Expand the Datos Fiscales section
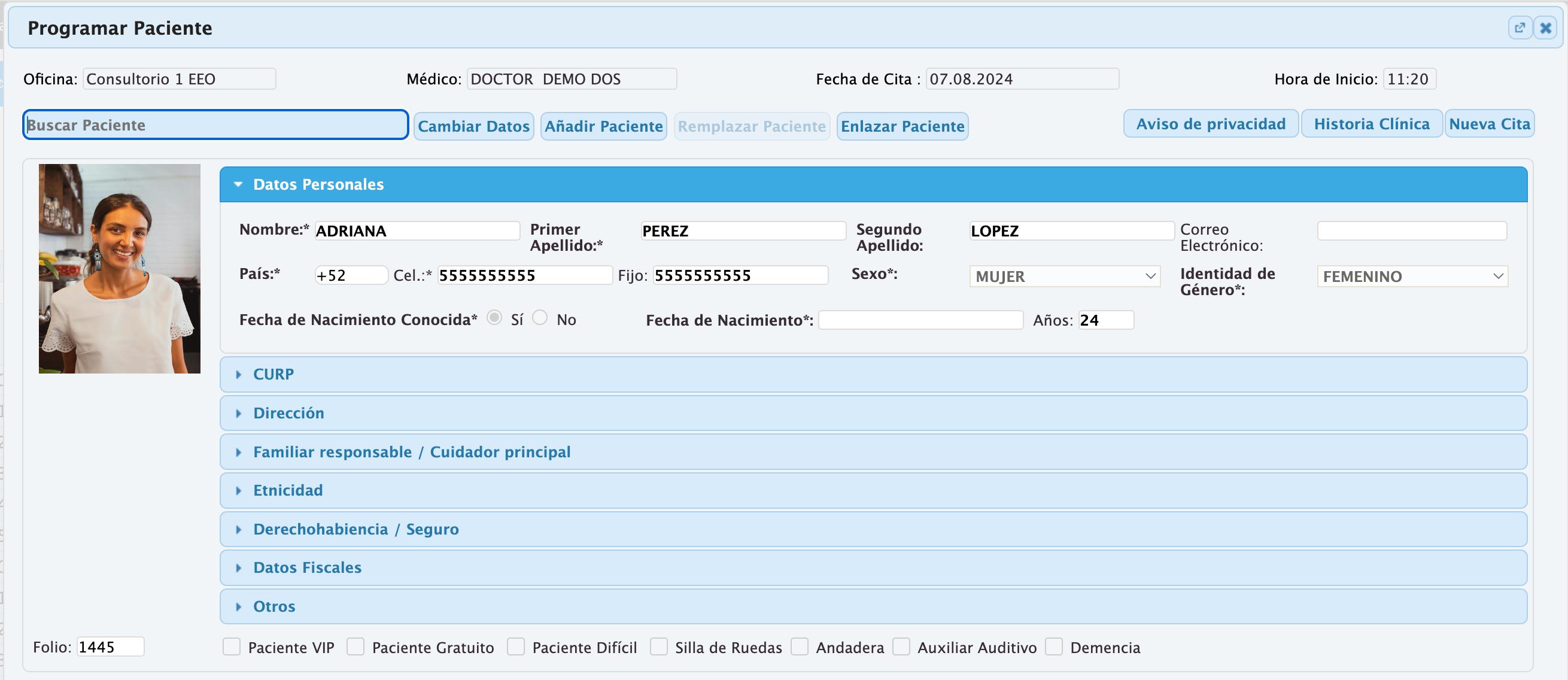 pyautogui.click(x=873, y=568)
